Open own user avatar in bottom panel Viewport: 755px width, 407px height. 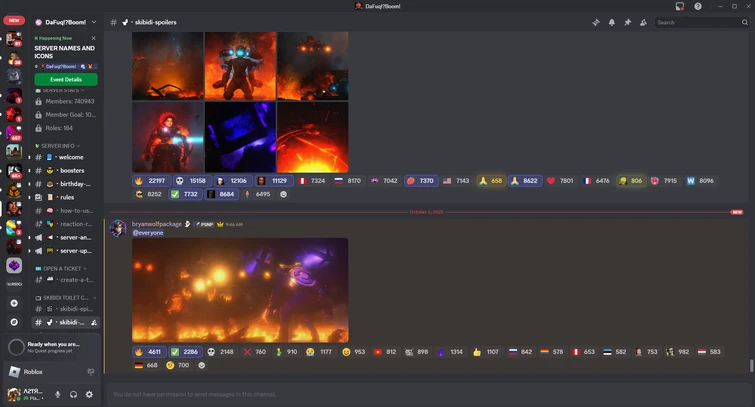point(14,394)
